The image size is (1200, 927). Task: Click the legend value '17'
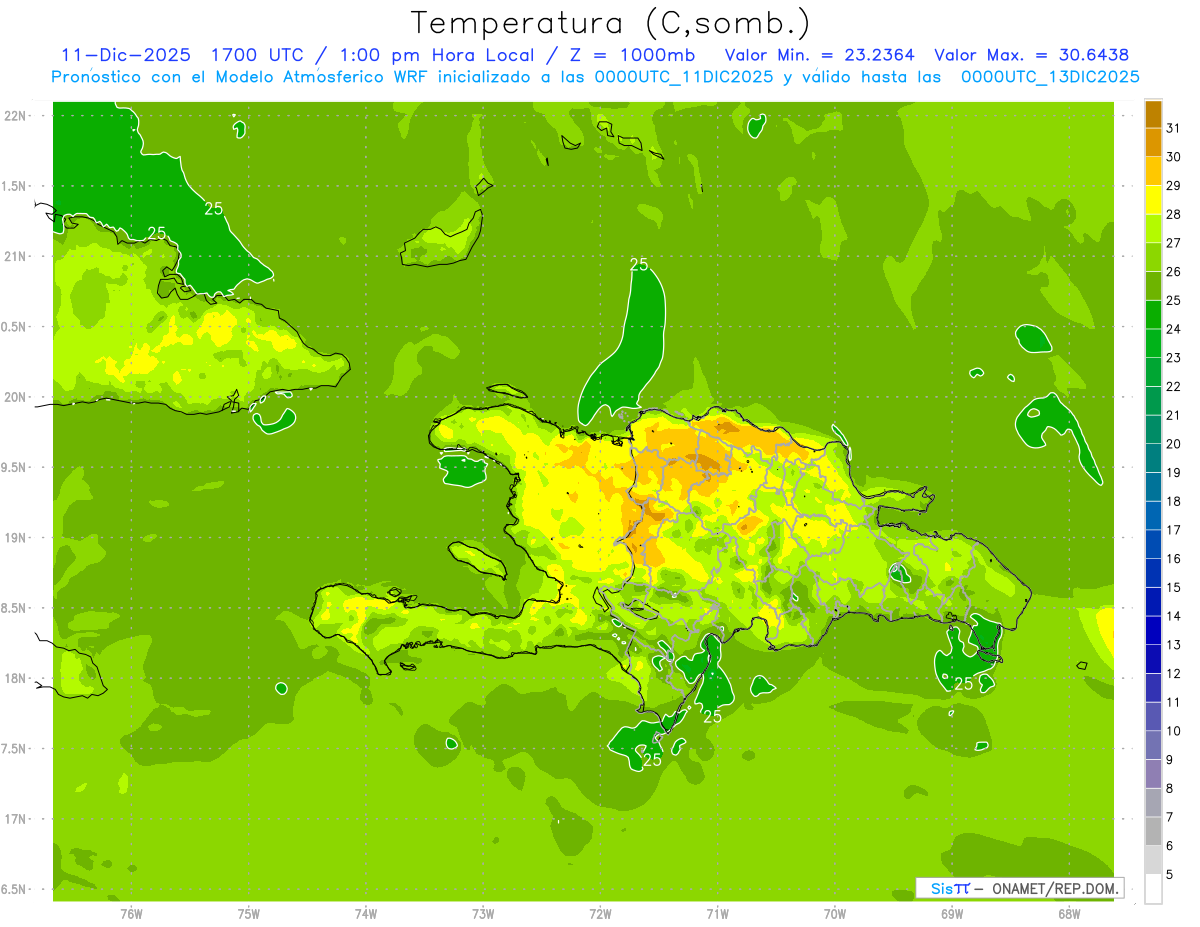[1174, 530]
